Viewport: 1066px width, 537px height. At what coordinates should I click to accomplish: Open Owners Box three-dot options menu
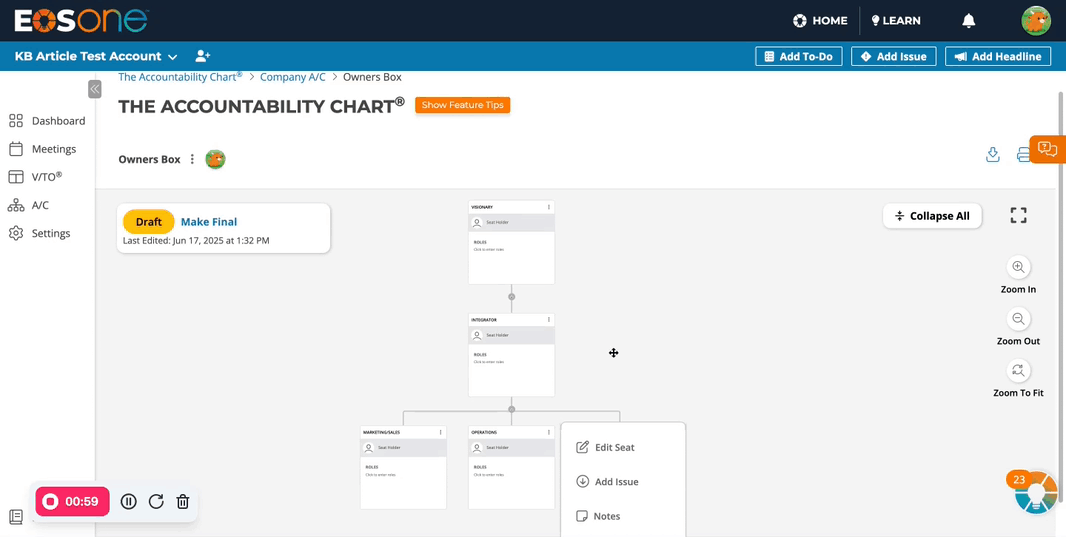pyautogui.click(x=192, y=159)
